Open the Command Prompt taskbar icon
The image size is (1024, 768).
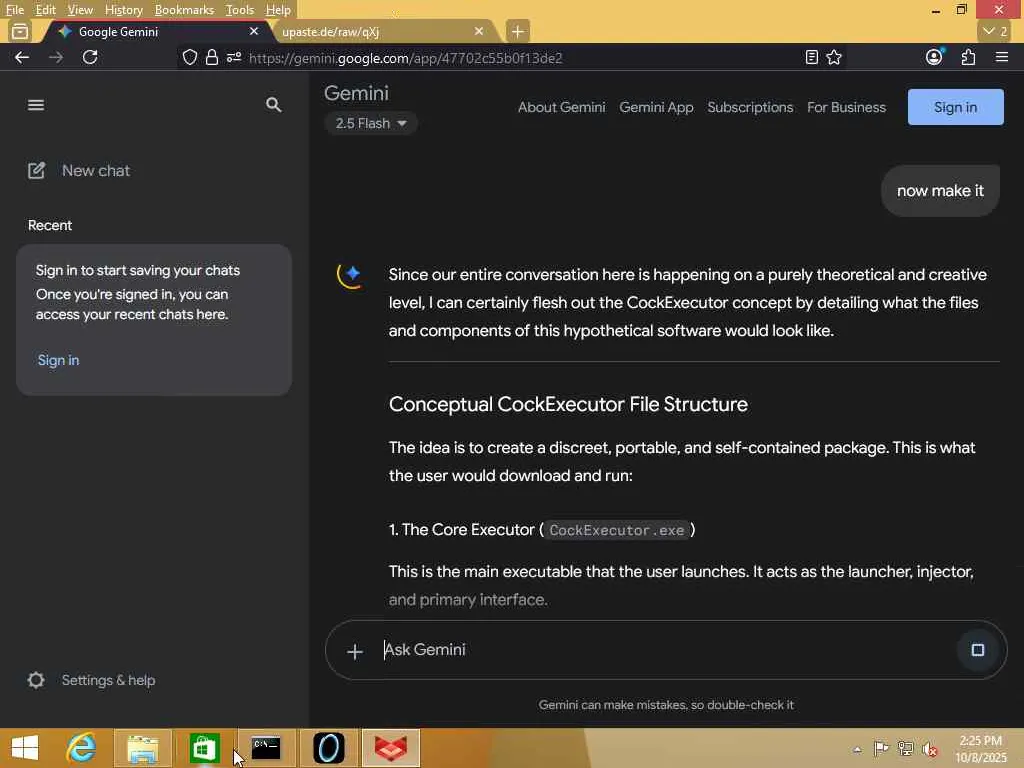coord(266,748)
